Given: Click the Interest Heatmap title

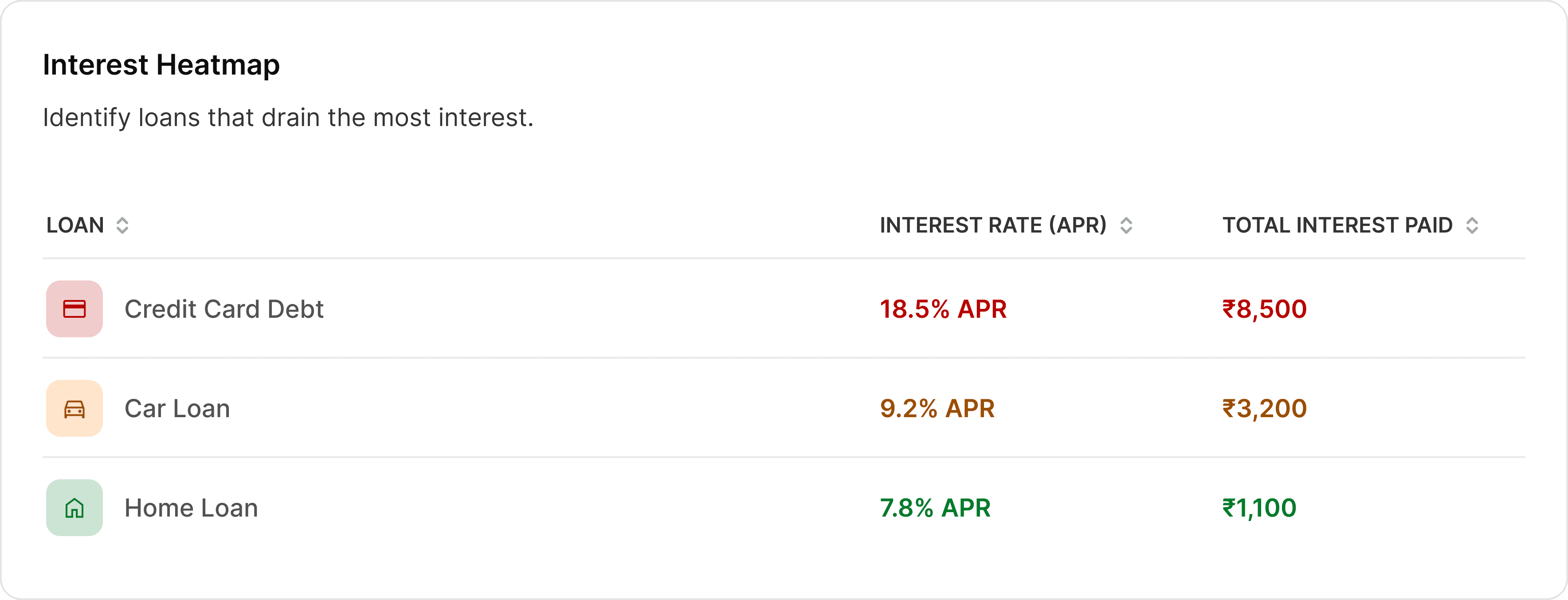Looking at the screenshot, I should tap(161, 64).
